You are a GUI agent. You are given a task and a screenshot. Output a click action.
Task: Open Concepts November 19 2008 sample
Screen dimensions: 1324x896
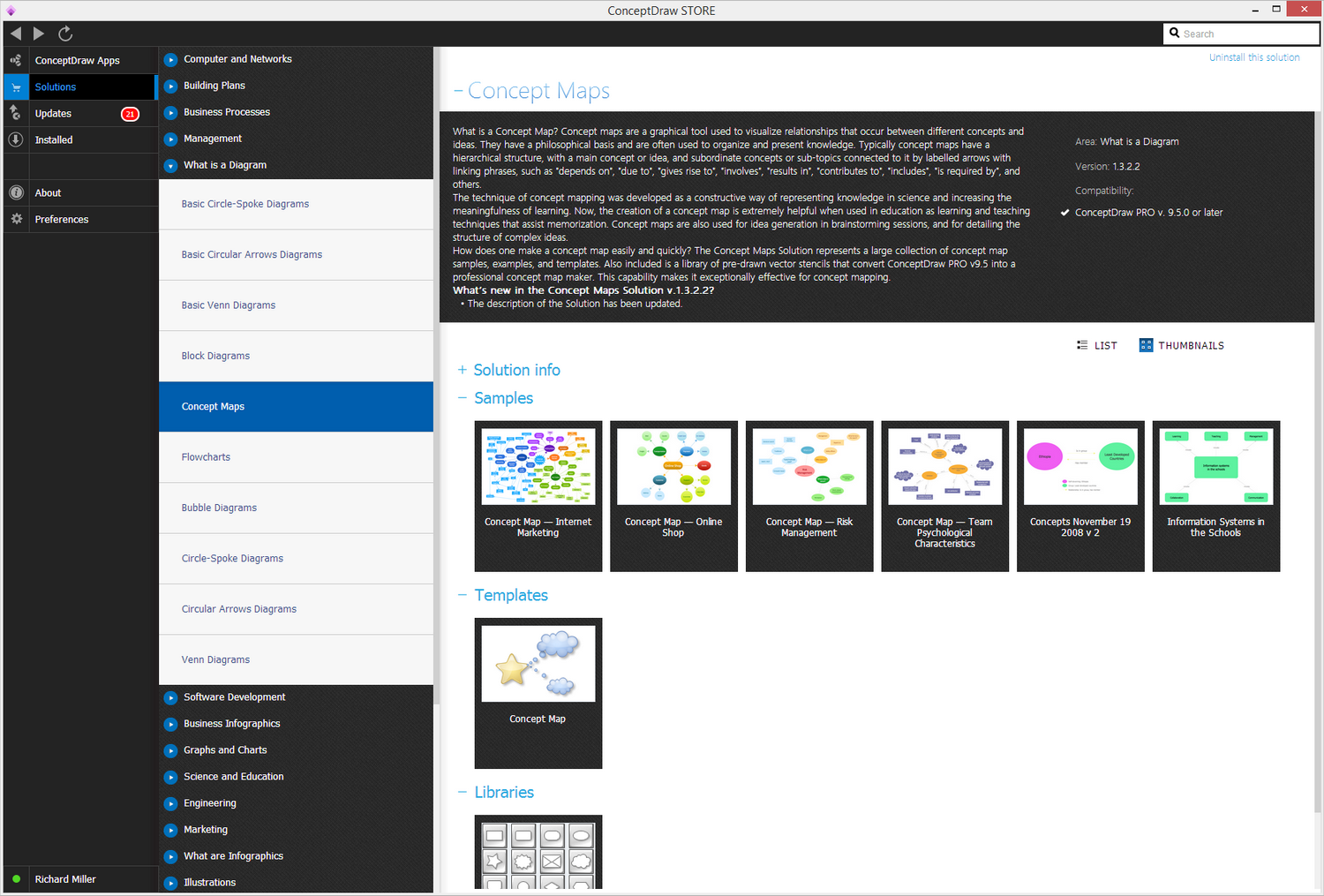coord(1080,496)
